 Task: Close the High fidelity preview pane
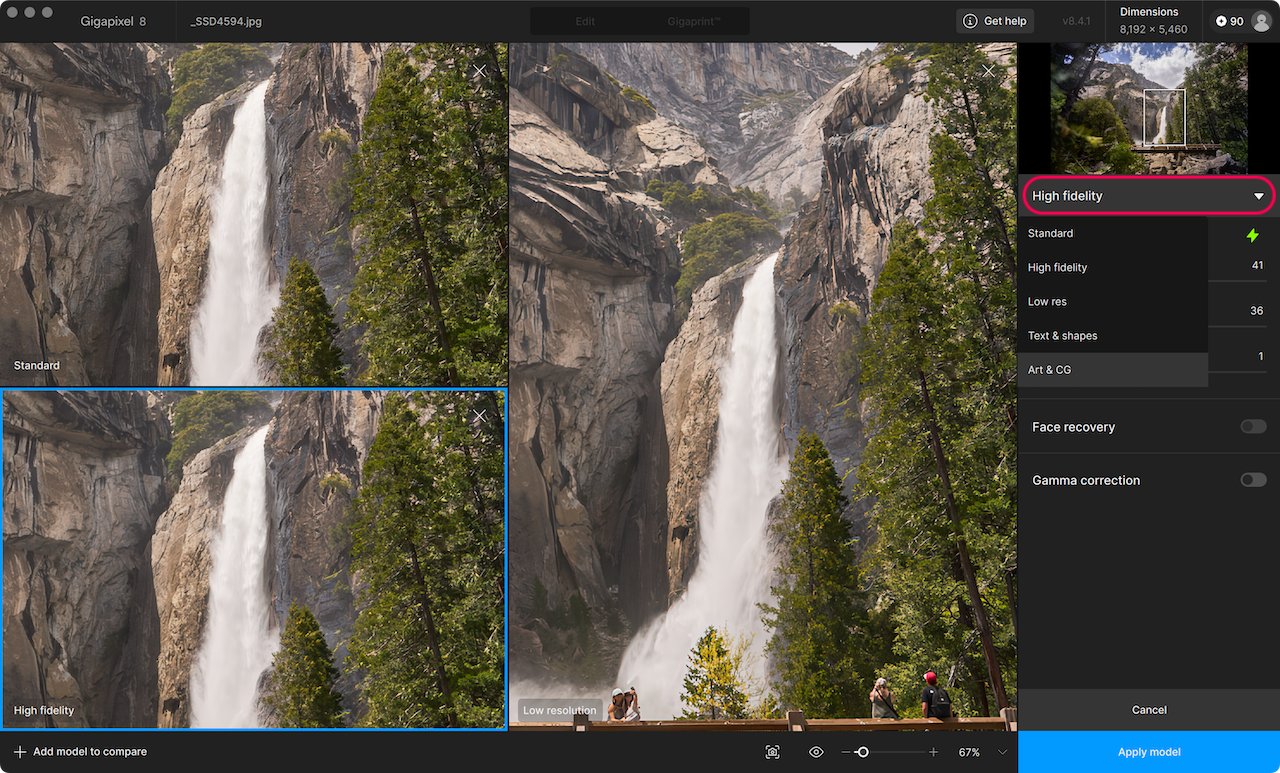pyautogui.click(x=480, y=416)
